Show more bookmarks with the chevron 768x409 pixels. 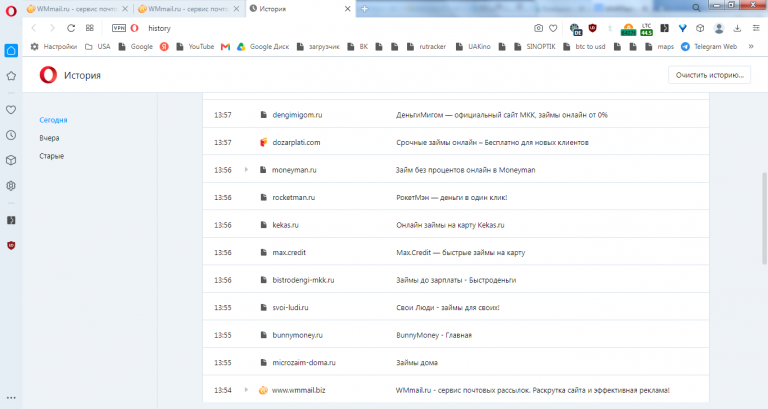click(751, 47)
